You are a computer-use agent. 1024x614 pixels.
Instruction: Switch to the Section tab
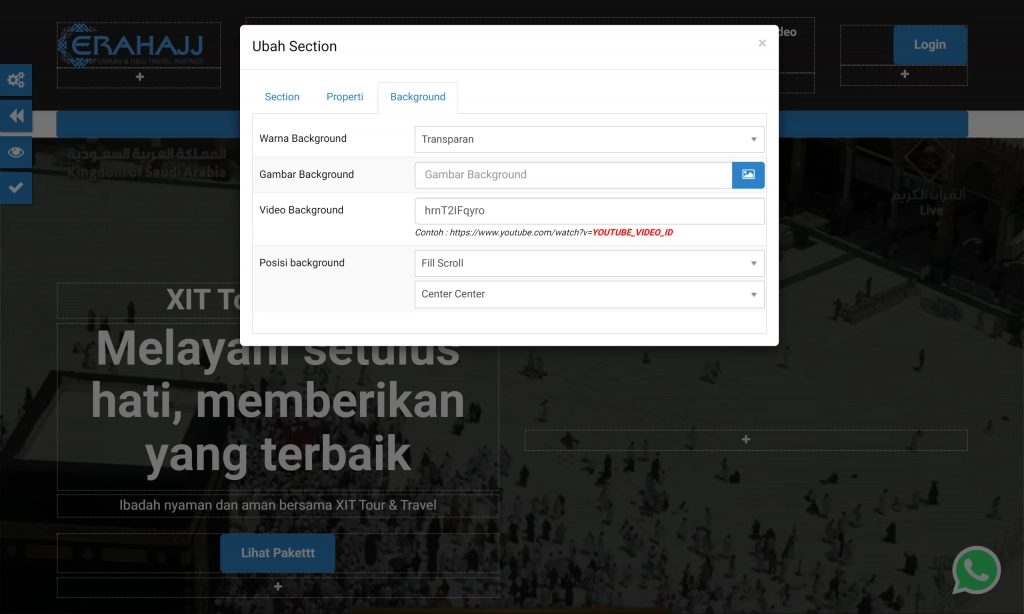[282, 97]
